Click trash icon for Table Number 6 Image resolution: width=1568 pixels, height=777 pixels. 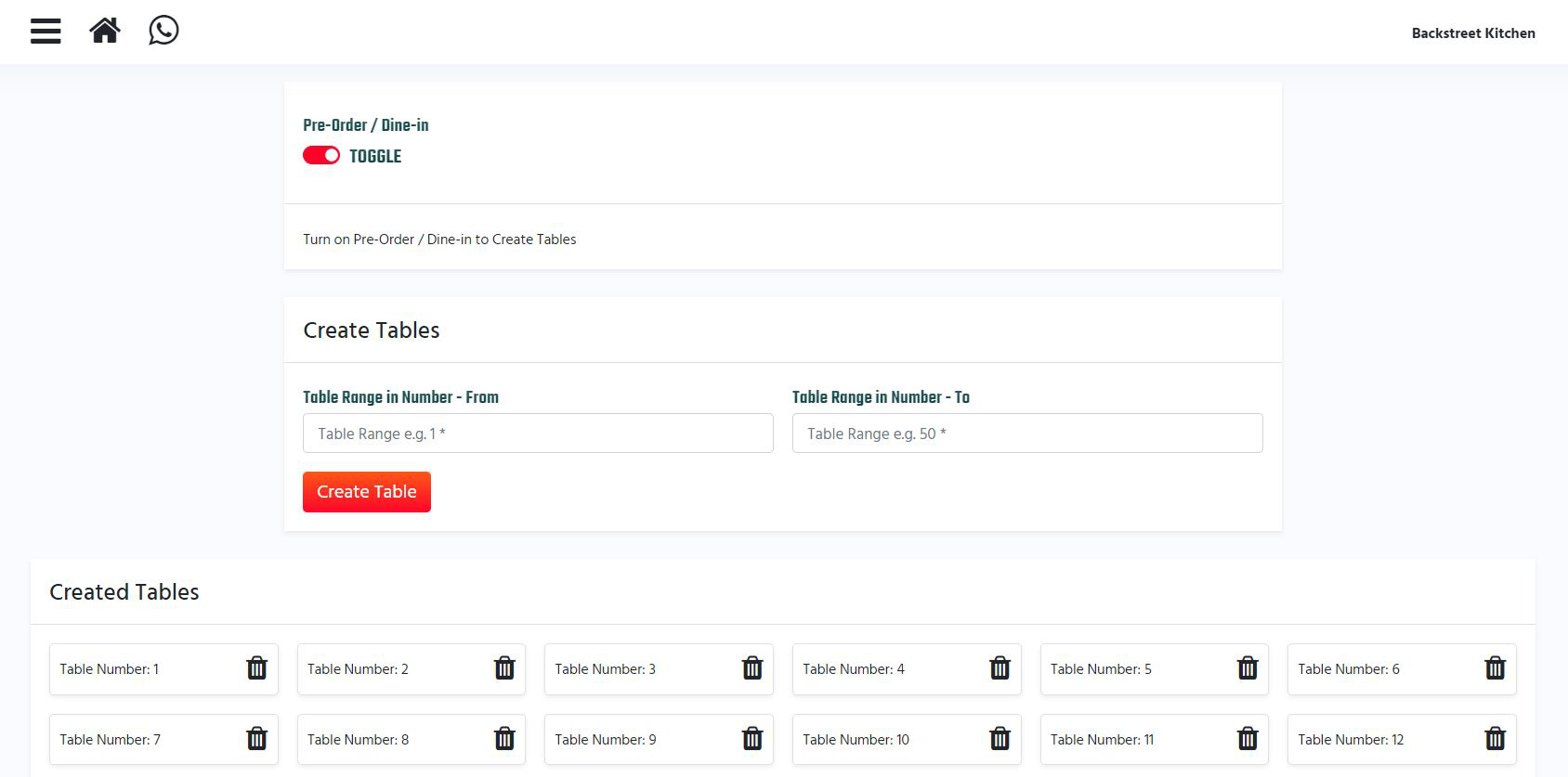[1495, 668]
